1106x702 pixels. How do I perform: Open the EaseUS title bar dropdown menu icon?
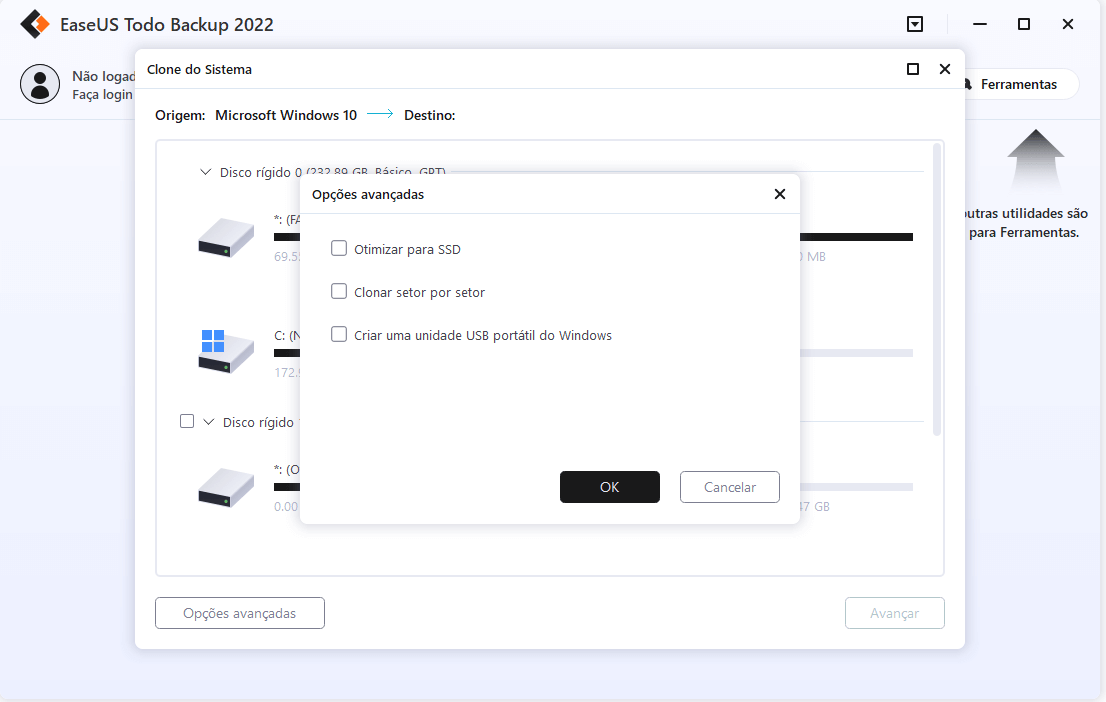915,25
